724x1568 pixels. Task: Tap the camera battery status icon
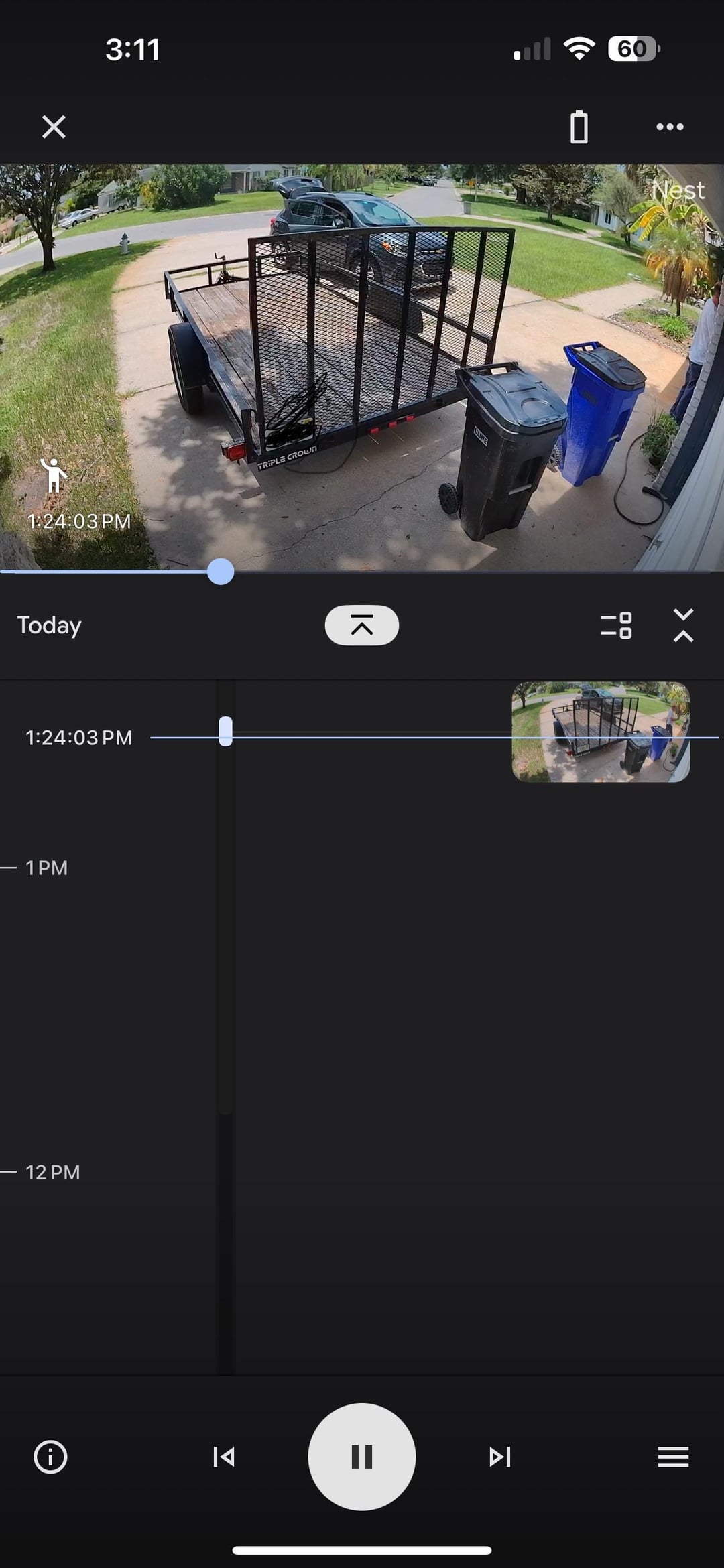tap(579, 127)
